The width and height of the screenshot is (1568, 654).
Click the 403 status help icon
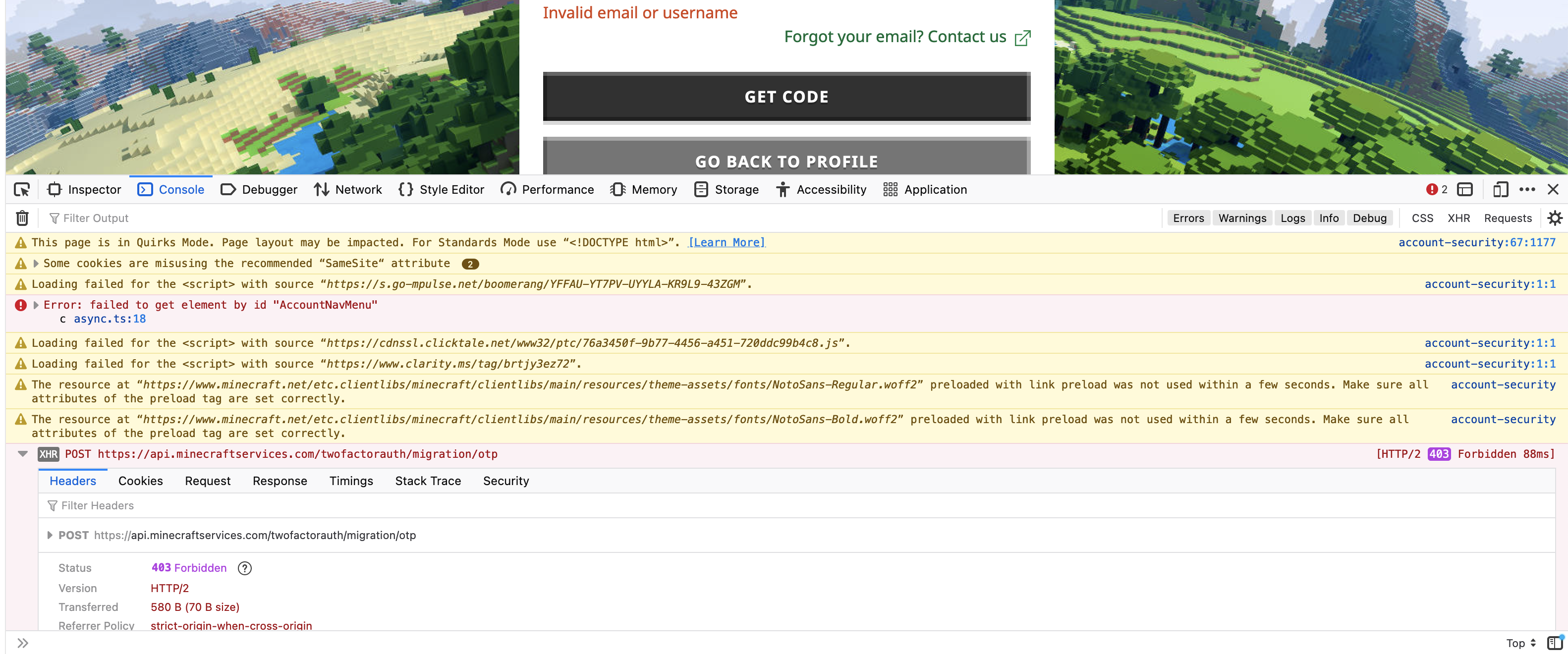[x=244, y=568]
